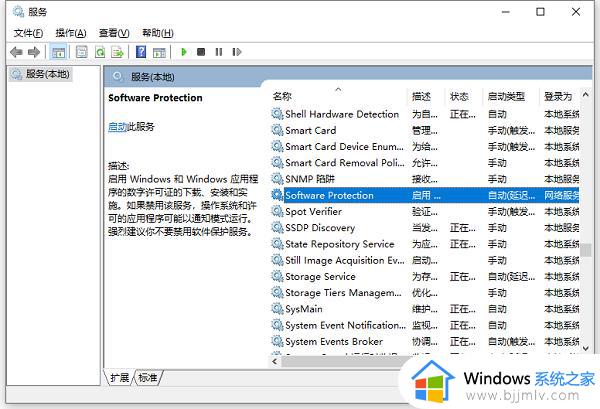
Task: Start service with green play icon
Action: 184,52
